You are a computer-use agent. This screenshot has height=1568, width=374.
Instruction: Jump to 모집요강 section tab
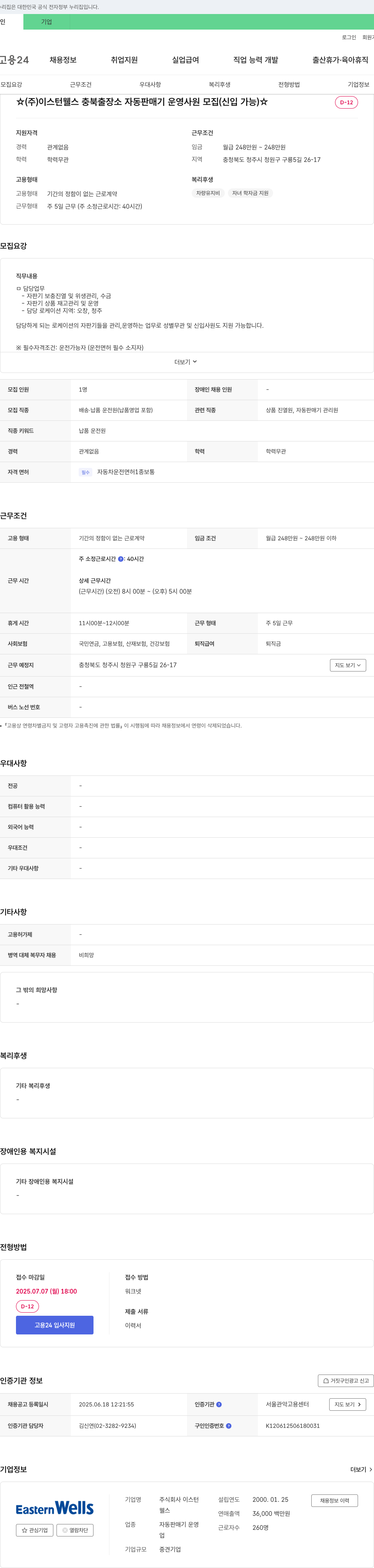[11, 84]
